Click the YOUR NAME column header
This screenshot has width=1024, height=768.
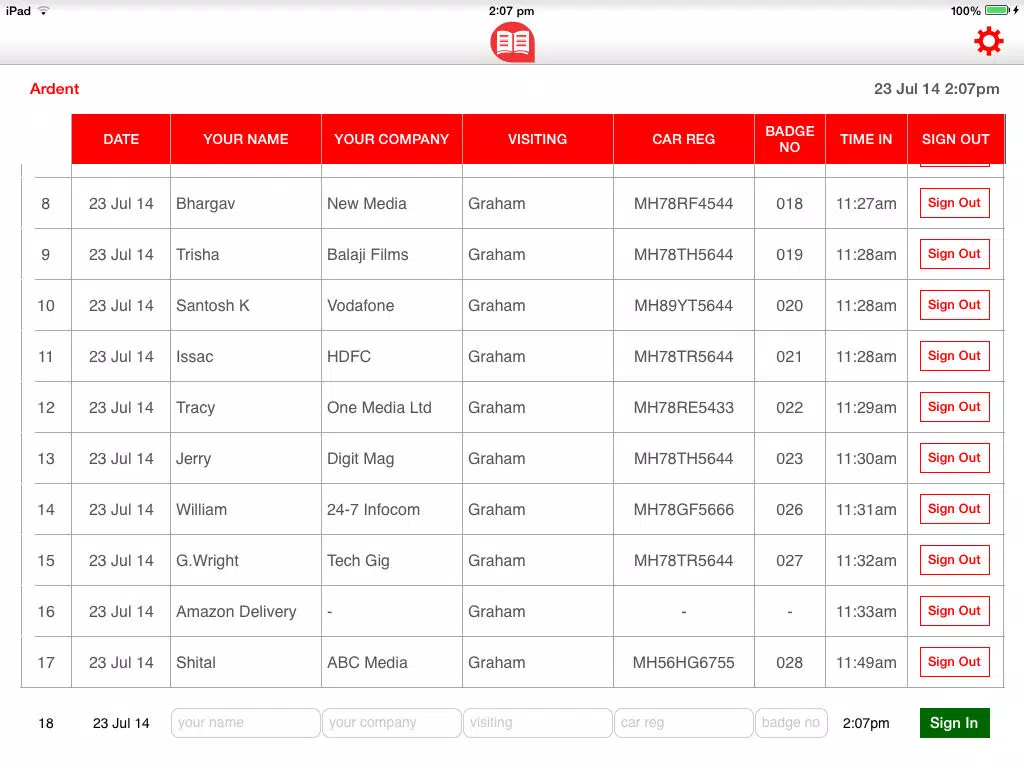[246, 139]
